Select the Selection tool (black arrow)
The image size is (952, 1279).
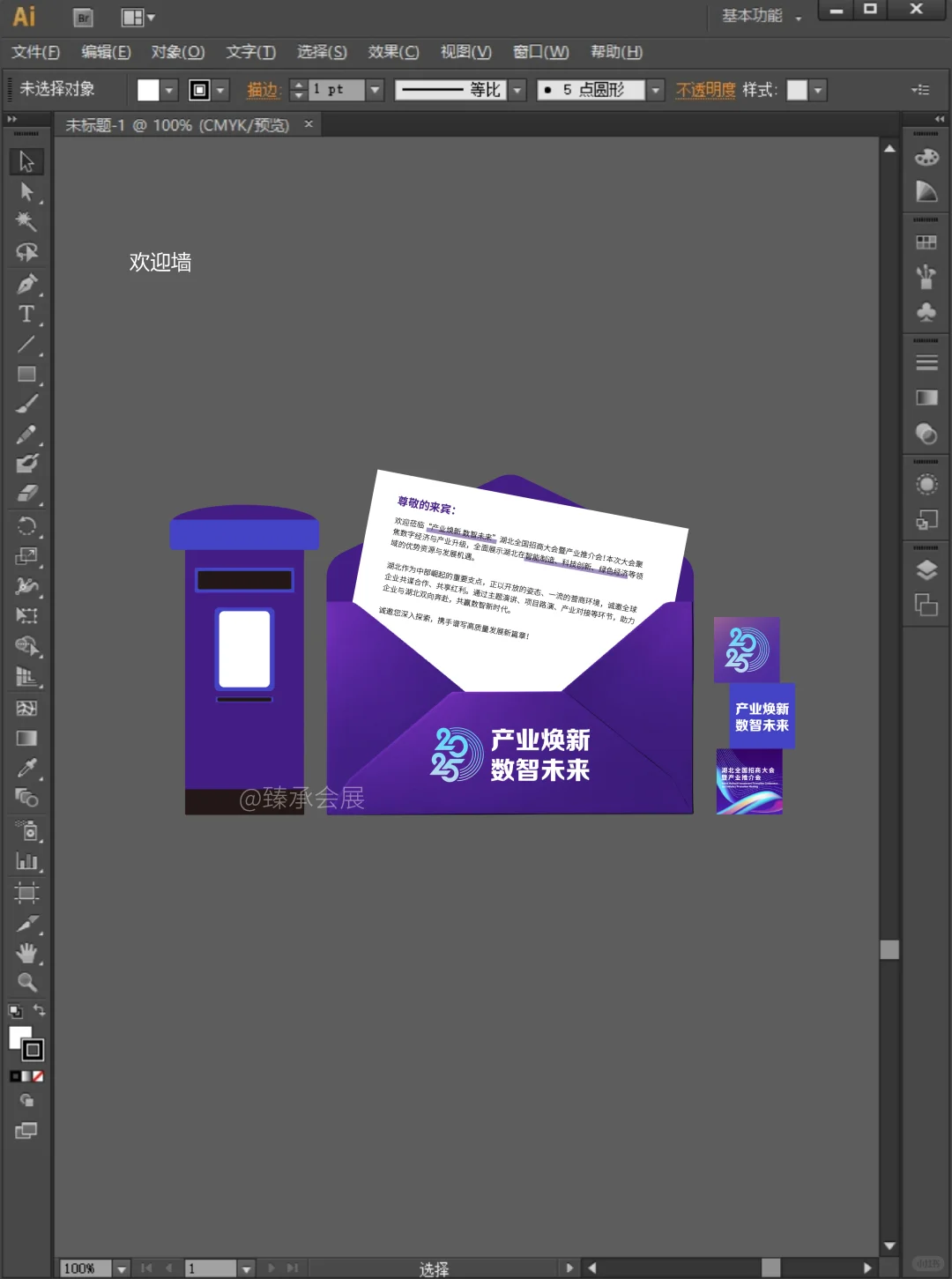click(26, 161)
